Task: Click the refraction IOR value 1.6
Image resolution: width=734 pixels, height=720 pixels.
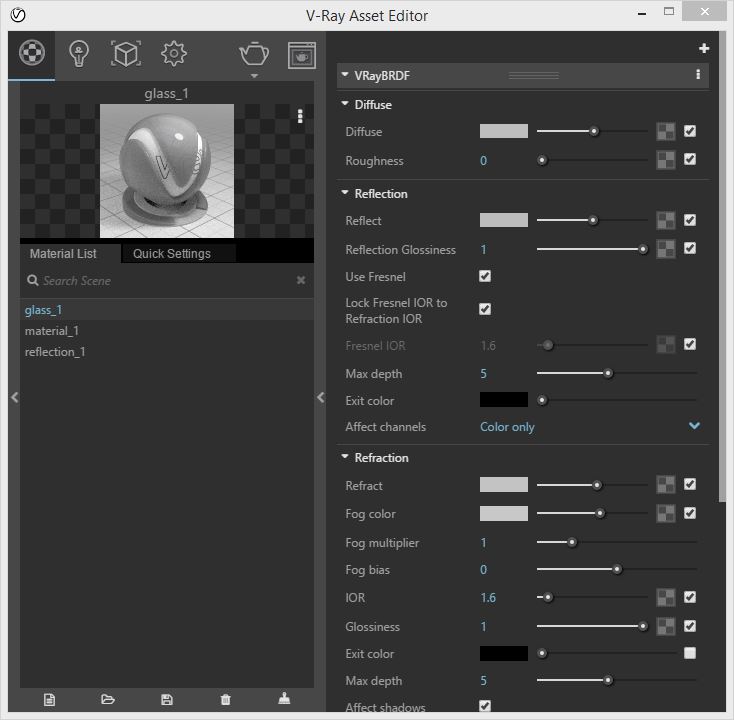Action: click(488, 597)
